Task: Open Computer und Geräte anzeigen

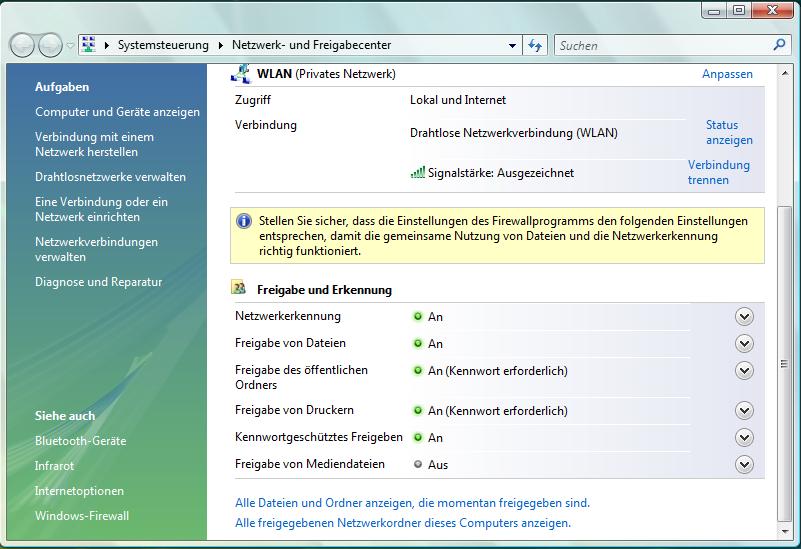Action: tap(117, 112)
